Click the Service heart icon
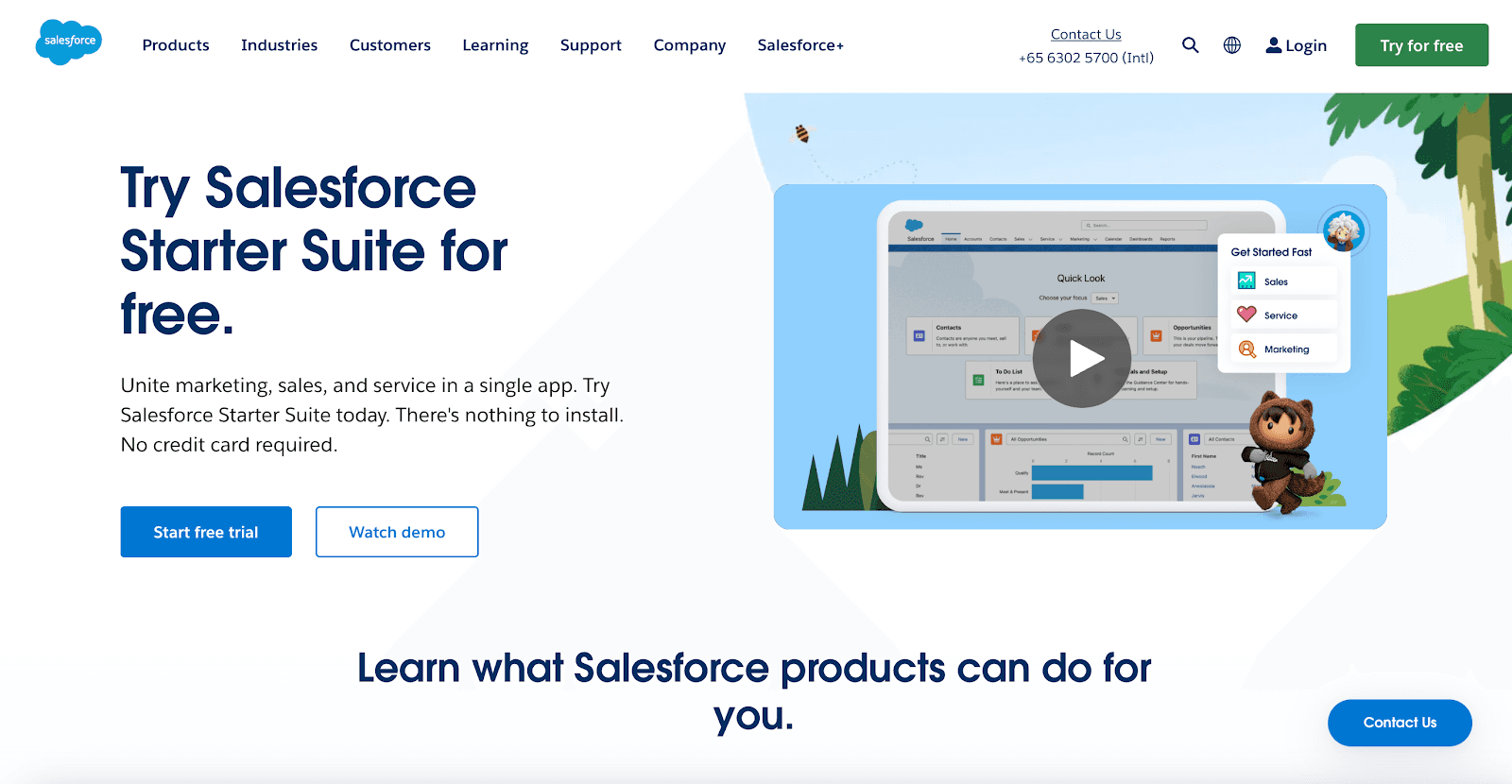This screenshot has width=1512, height=784. click(x=1246, y=315)
